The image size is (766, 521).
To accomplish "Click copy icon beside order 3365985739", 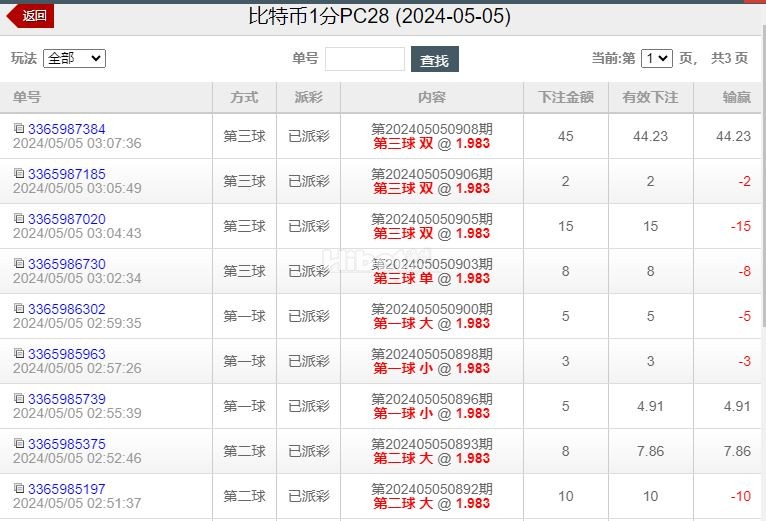I will (19, 398).
